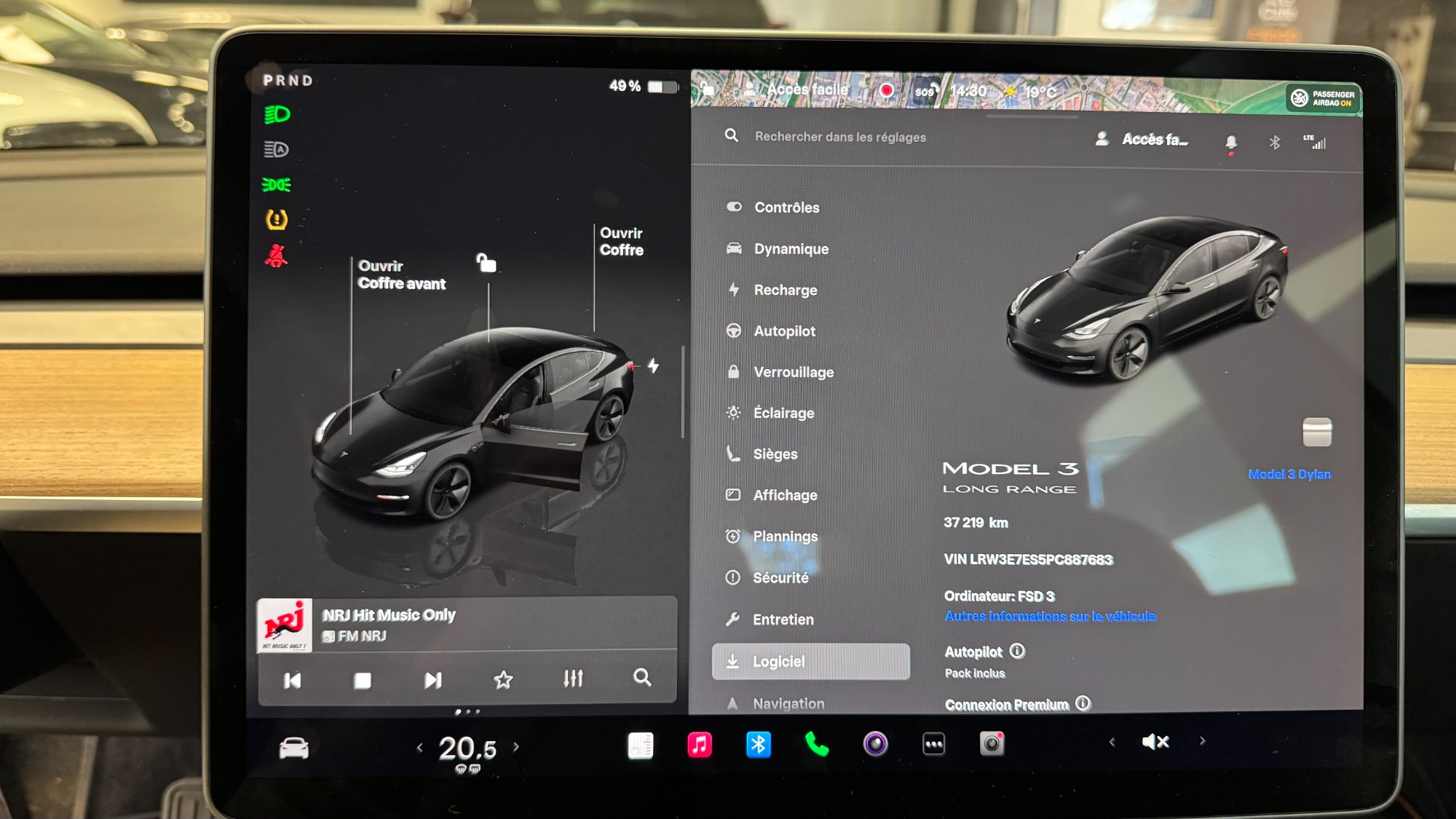Open Autres informations sur le véhicule link
Screen dimensions: 1456x819
[x=1050, y=617]
